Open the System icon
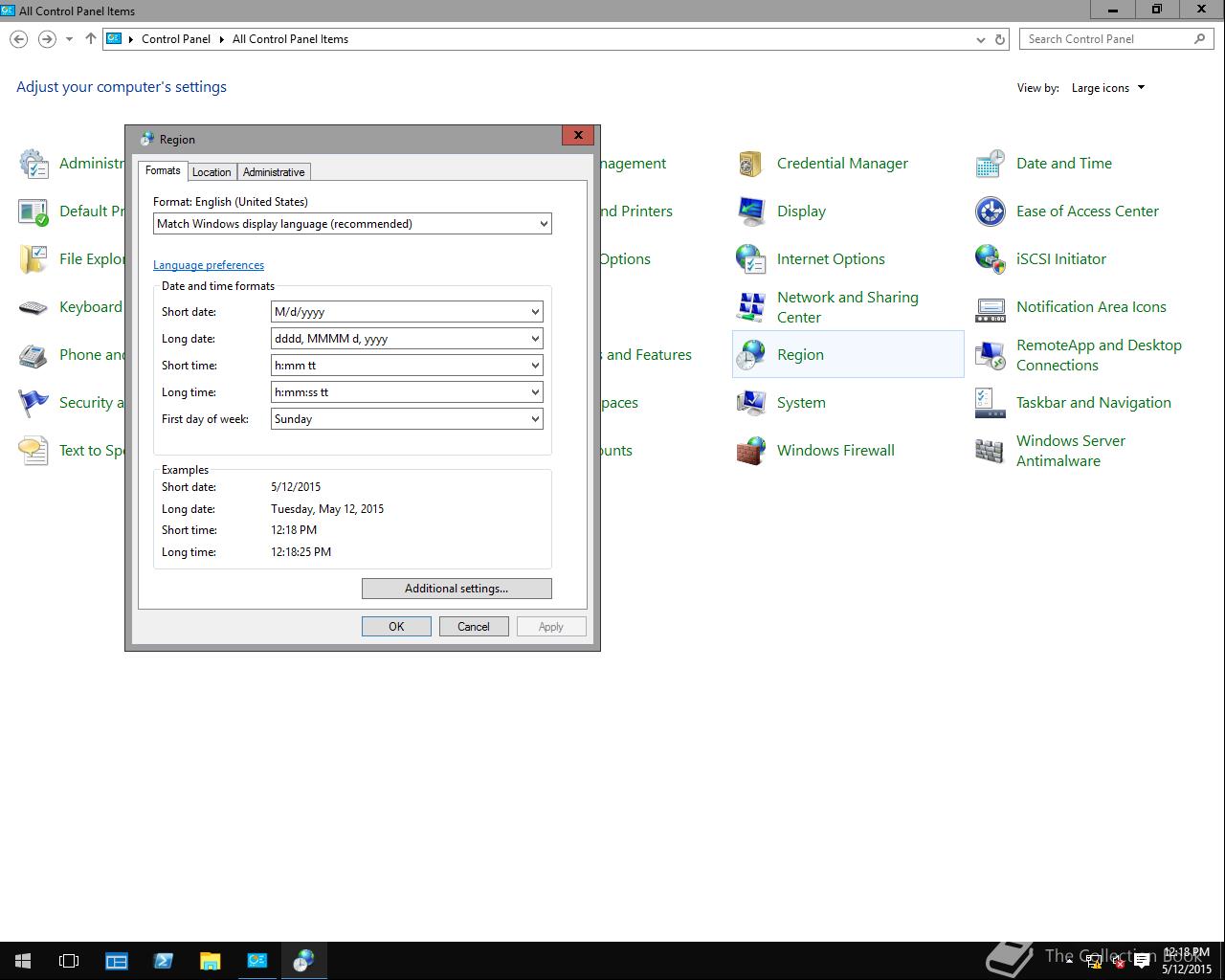Image resolution: width=1225 pixels, height=980 pixels. pyautogui.click(x=750, y=403)
